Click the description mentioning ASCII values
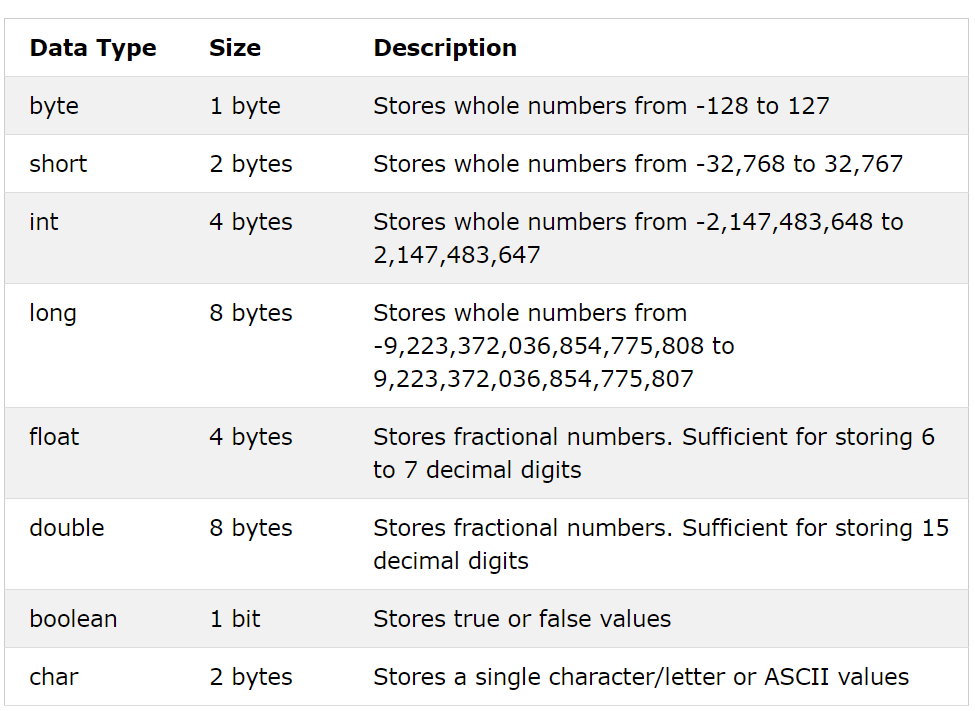The image size is (975, 711). tap(641, 677)
